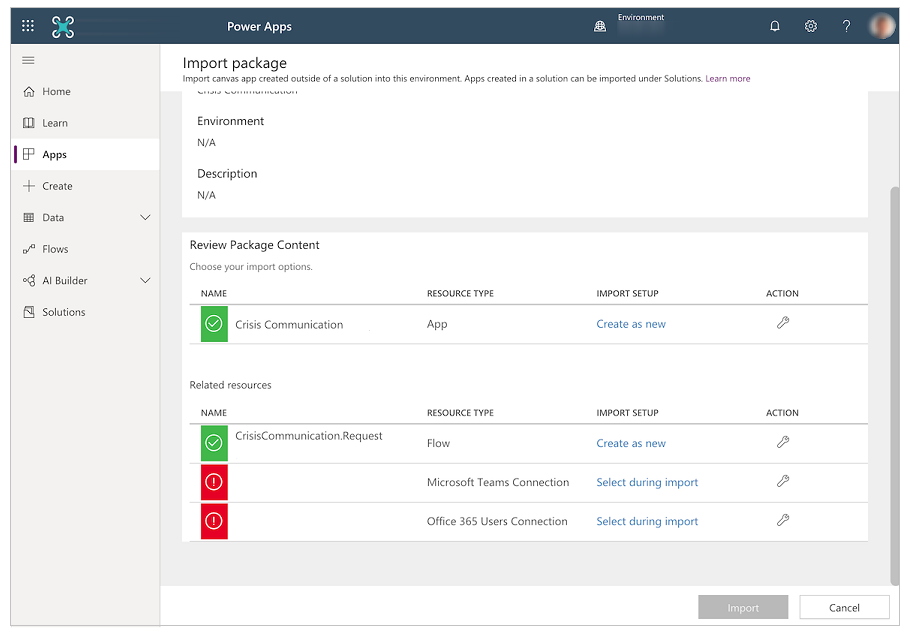Click Create as new for Crisis Communication app

click(x=631, y=324)
